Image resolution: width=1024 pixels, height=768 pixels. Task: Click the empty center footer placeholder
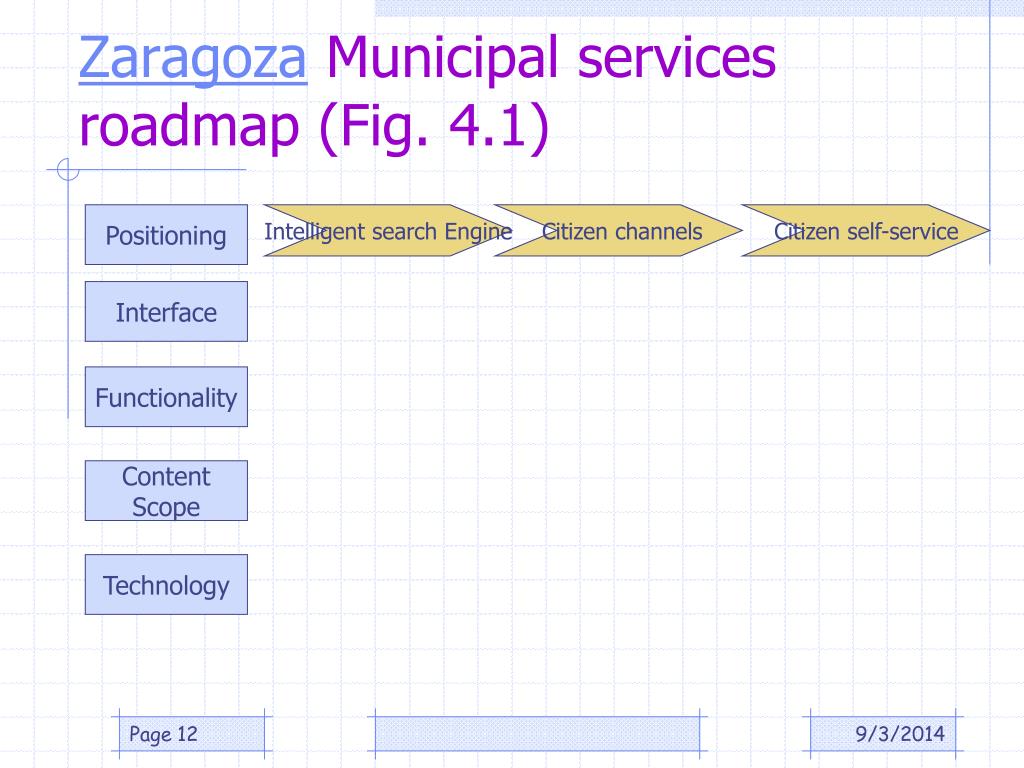(x=537, y=734)
